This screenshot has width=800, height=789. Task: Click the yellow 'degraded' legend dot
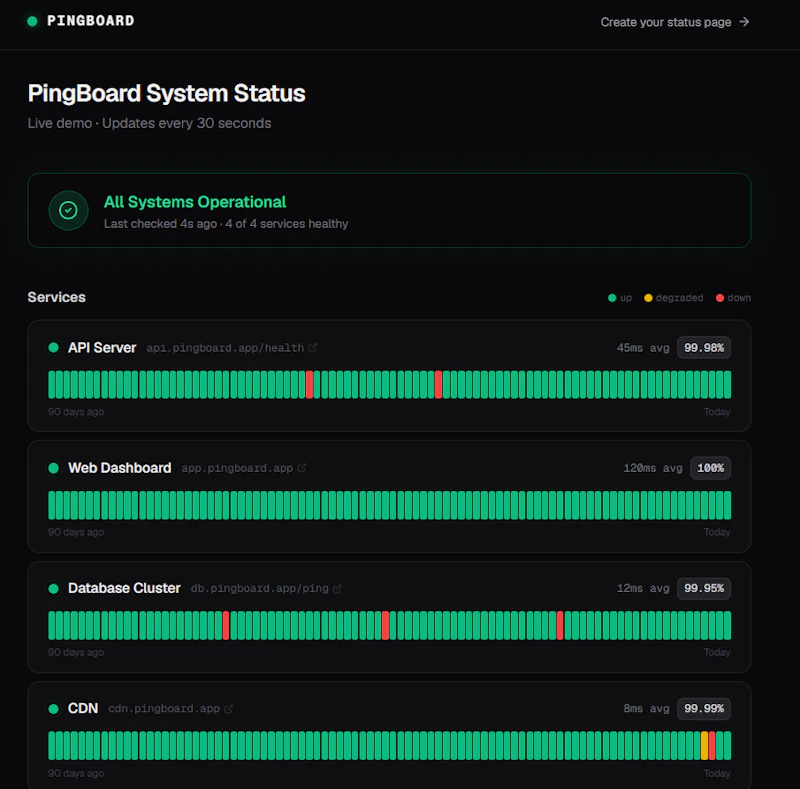(648, 298)
